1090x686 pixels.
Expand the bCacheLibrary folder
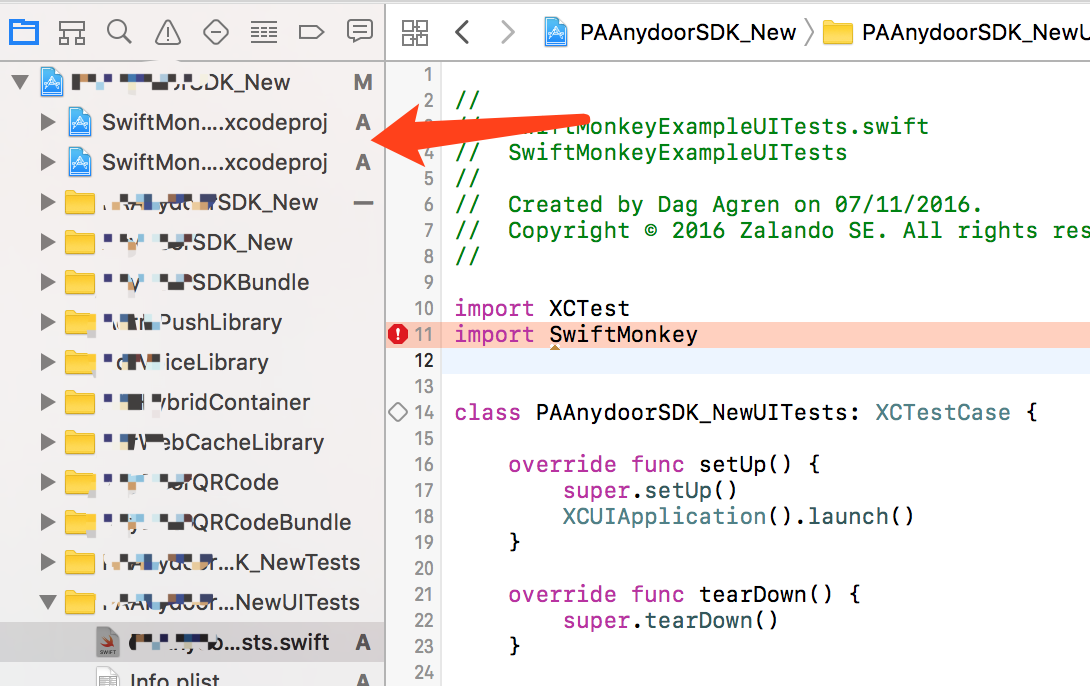click(47, 442)
